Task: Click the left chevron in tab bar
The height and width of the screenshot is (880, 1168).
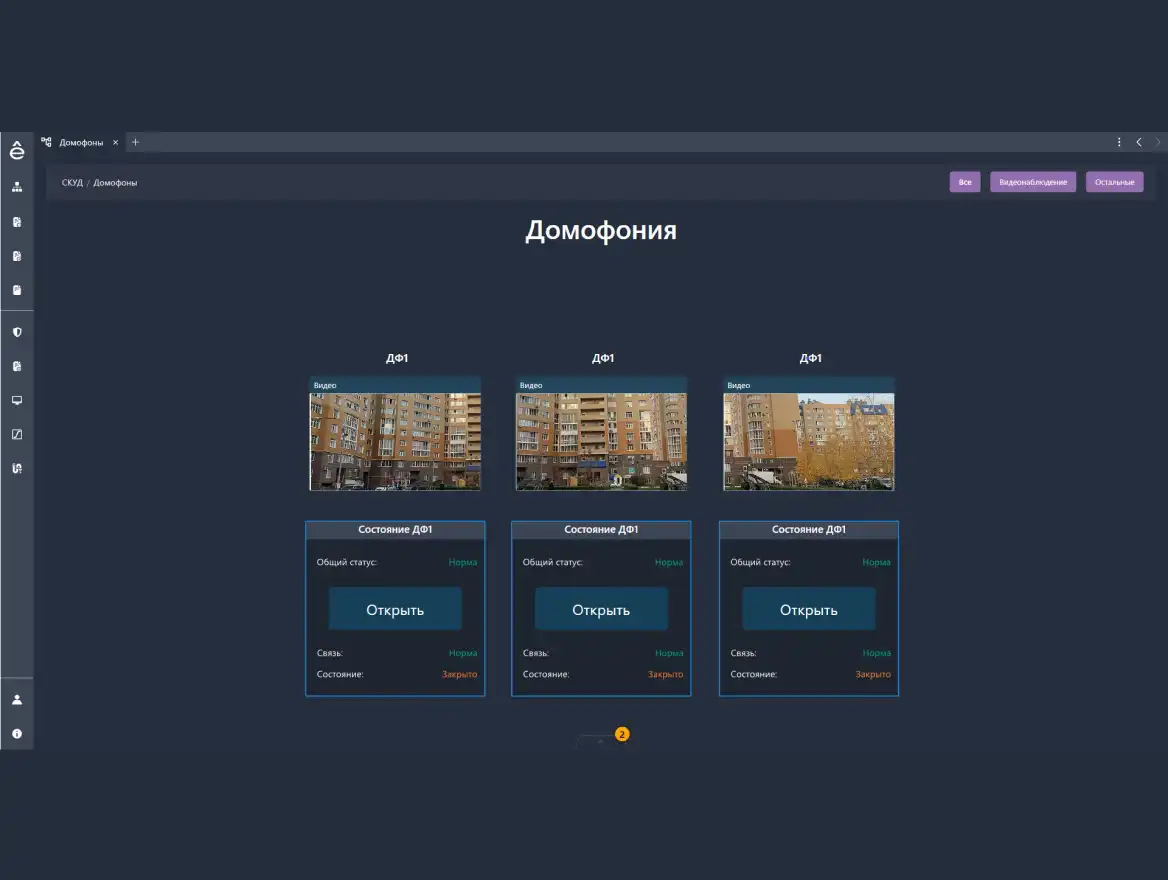Action: tap(1138, 142)
